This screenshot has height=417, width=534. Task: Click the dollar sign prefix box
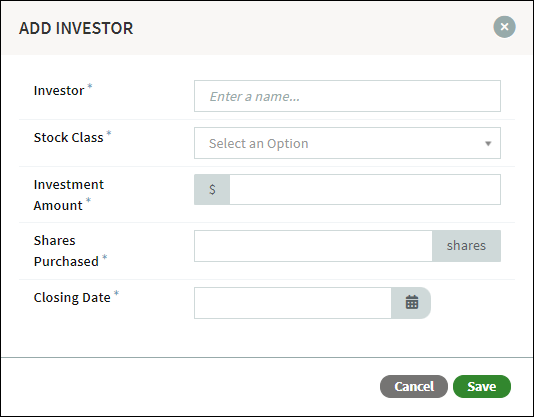pyautogui.click(x=212, y=189)
